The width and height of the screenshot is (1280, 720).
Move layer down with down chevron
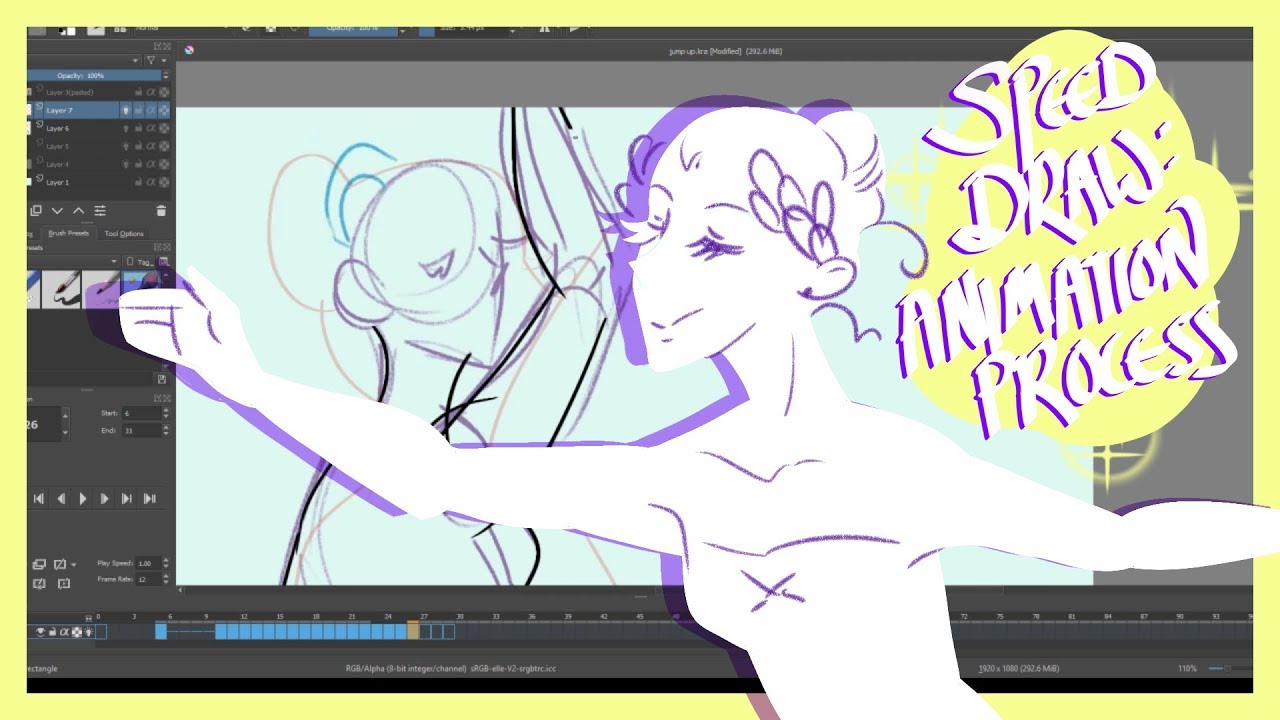pyautogui.click(x=57, y=211)
